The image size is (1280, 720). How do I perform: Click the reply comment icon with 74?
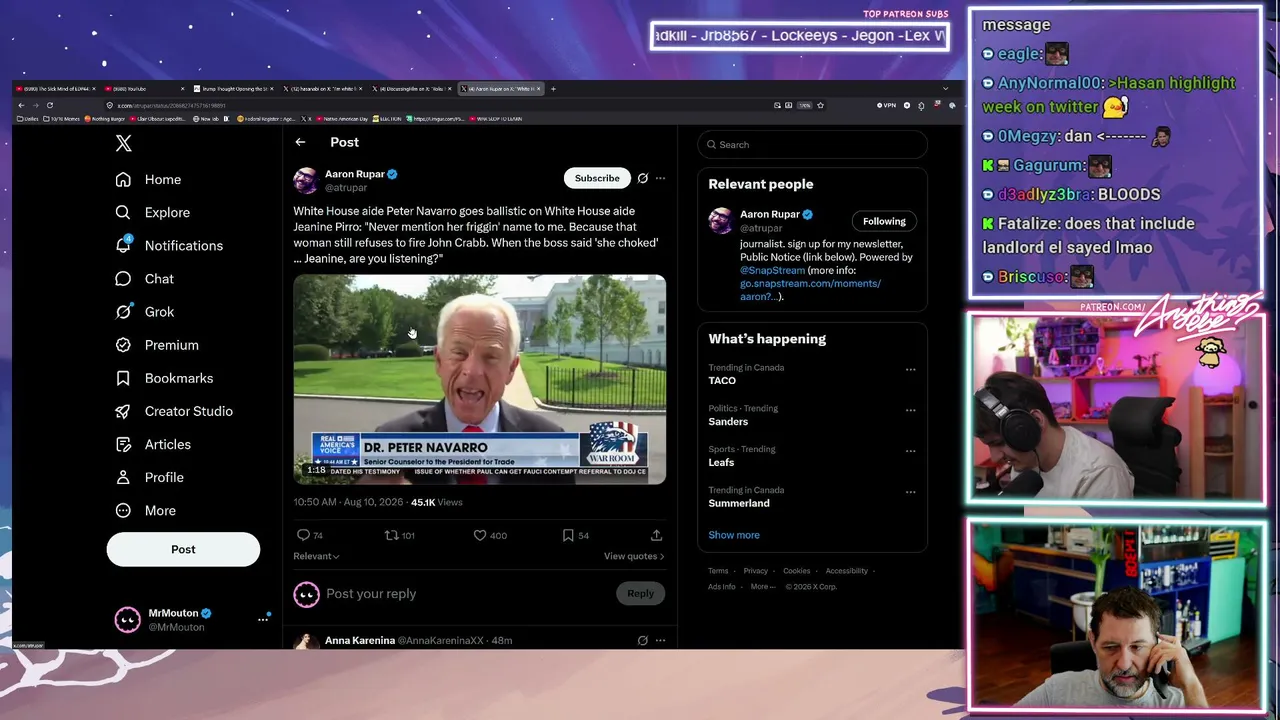coord(310,535)
